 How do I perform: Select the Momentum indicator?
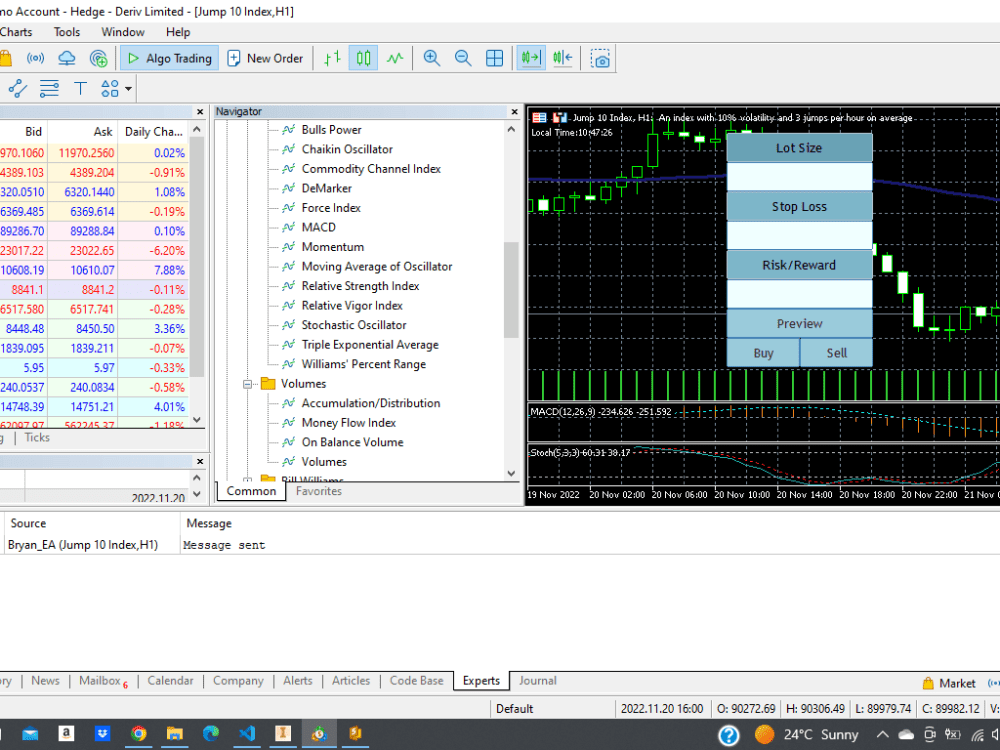(x=332, y=247)
